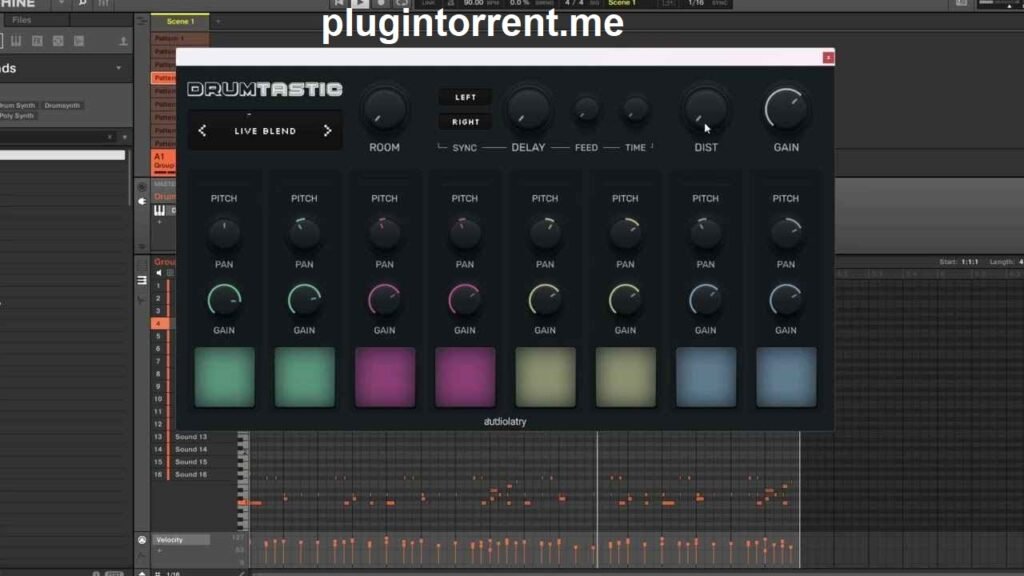
Task: Click the user content icon in browser
Action: (x=123, y=41)
